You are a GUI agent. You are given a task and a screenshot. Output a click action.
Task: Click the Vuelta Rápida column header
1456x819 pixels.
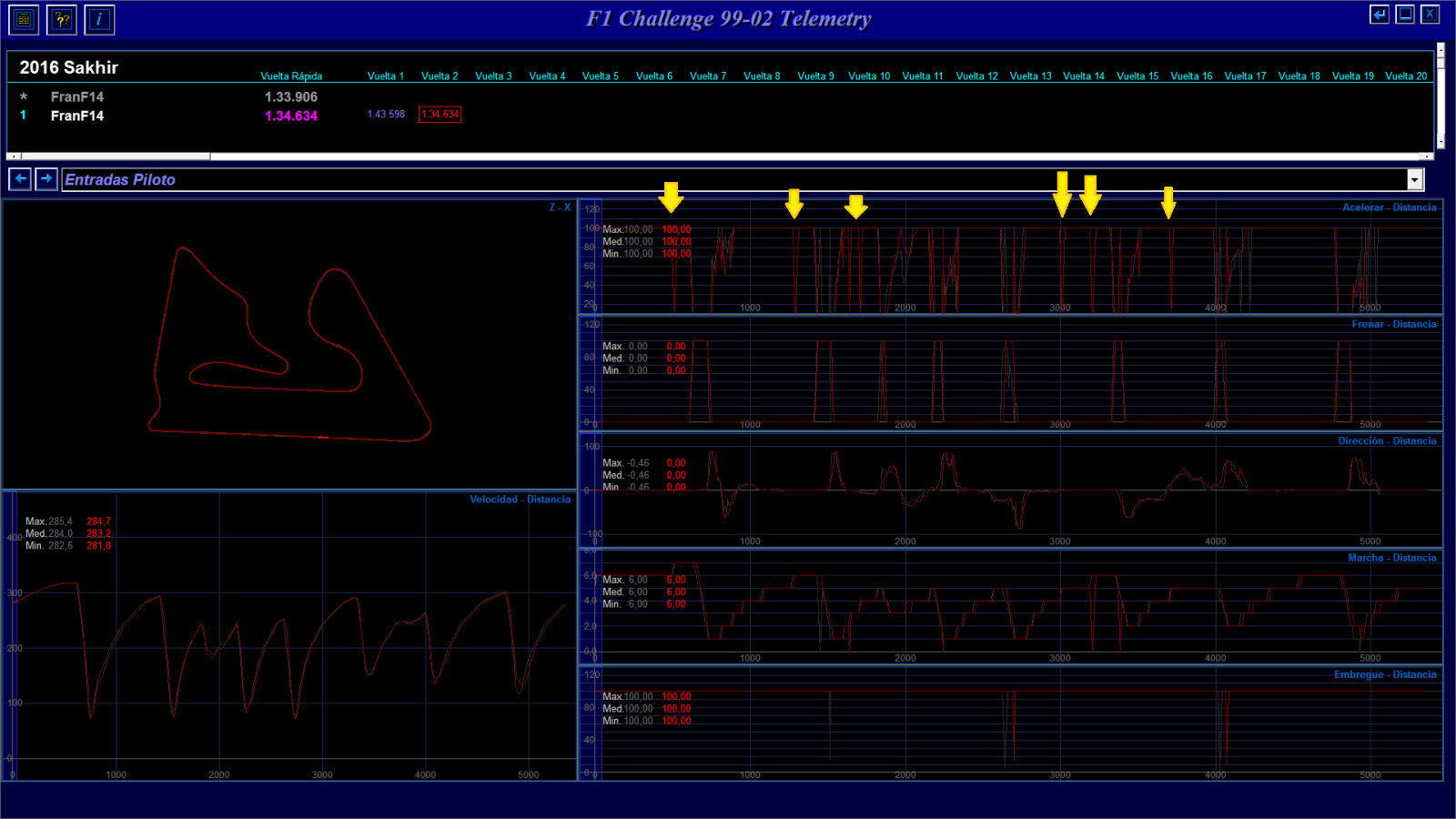[x=291, y=76]
